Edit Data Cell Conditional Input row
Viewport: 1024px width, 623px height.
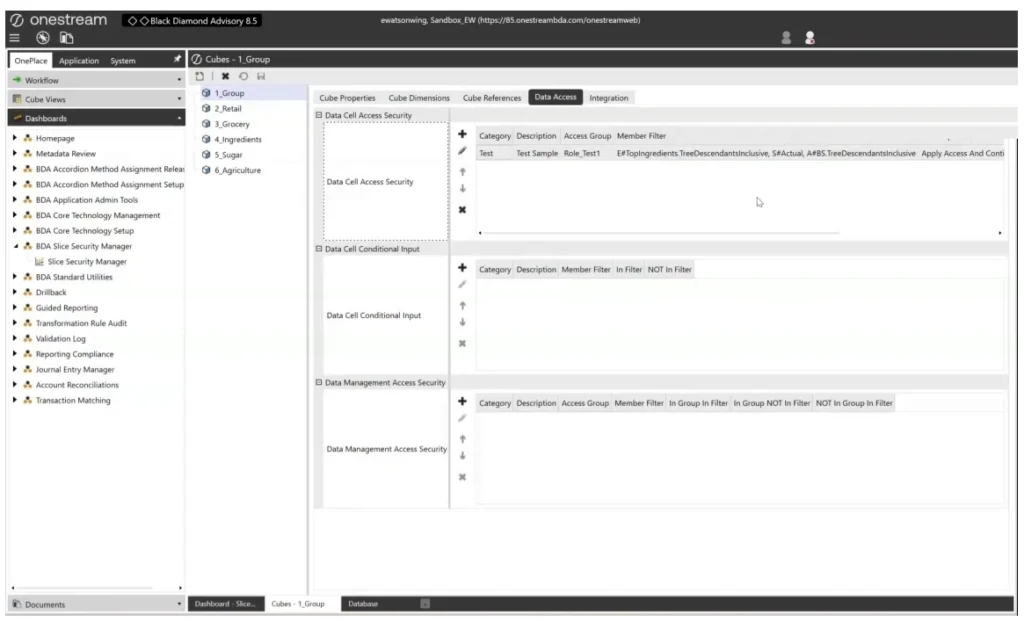point(462,285)
